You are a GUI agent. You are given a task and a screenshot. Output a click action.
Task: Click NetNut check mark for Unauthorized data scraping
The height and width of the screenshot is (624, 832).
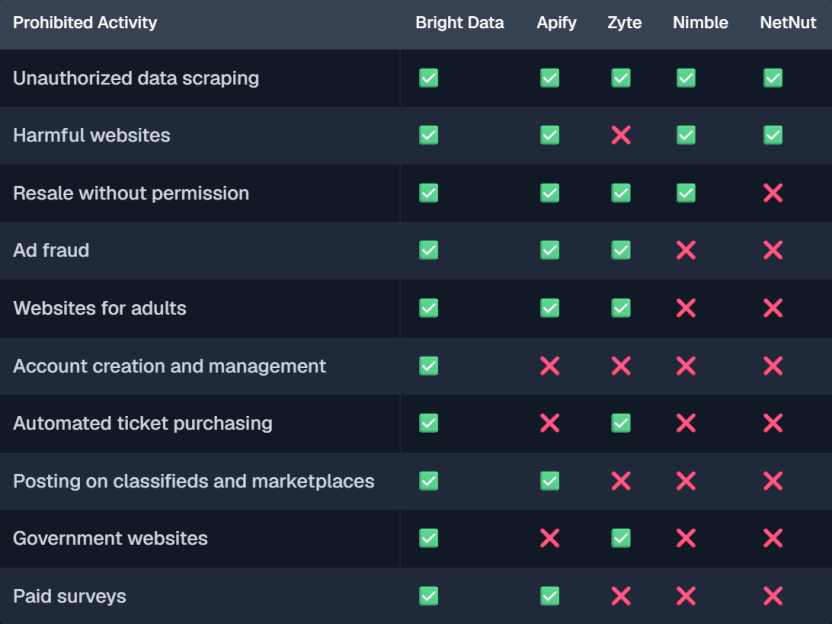click(x=773, y=78)
